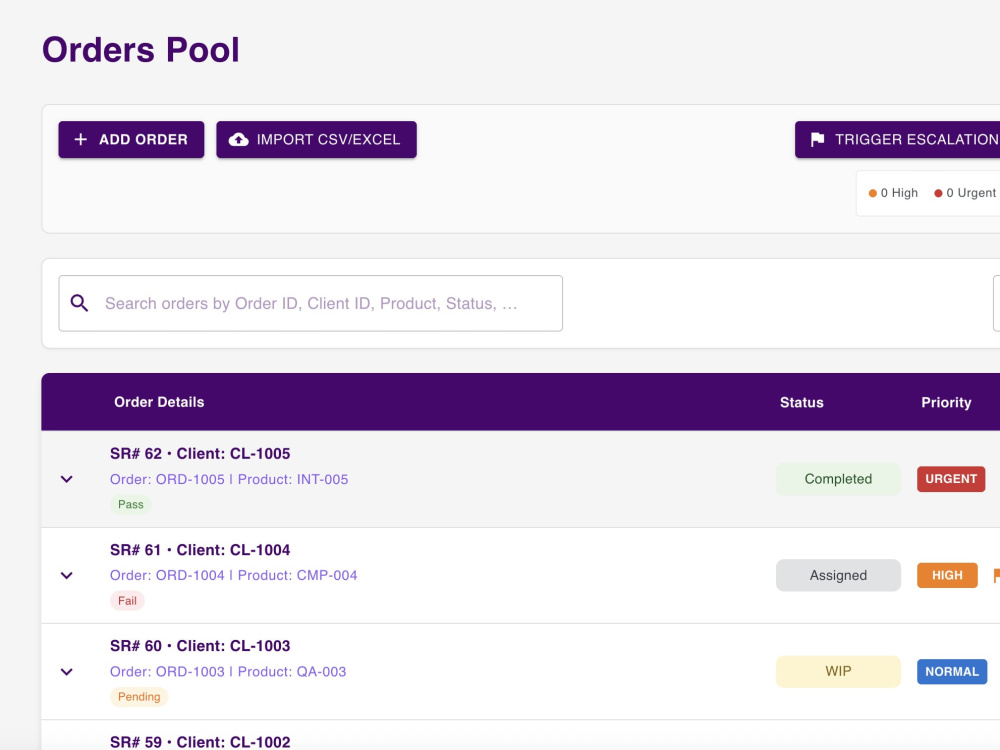
Task: Click the Status column header
Action: 802,402
